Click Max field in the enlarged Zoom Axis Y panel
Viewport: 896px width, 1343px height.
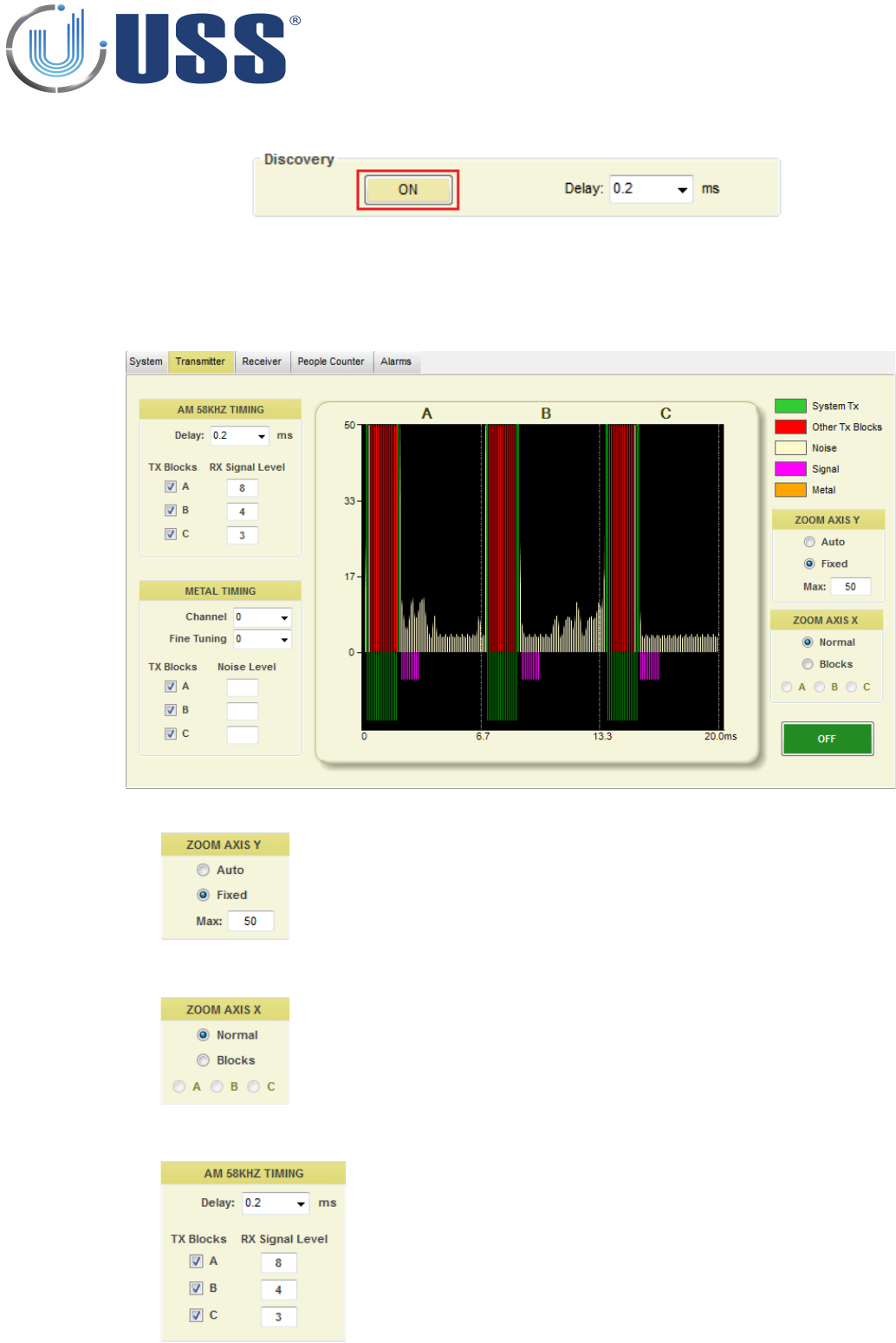coord(251,921)
